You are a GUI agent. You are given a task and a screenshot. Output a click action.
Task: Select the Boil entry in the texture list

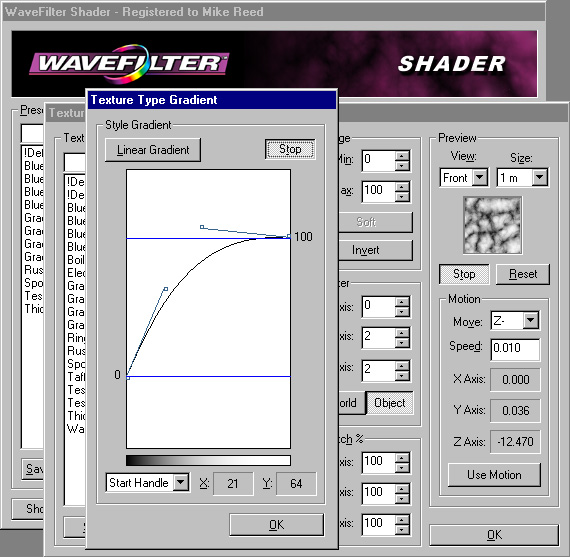click(76, 260)
